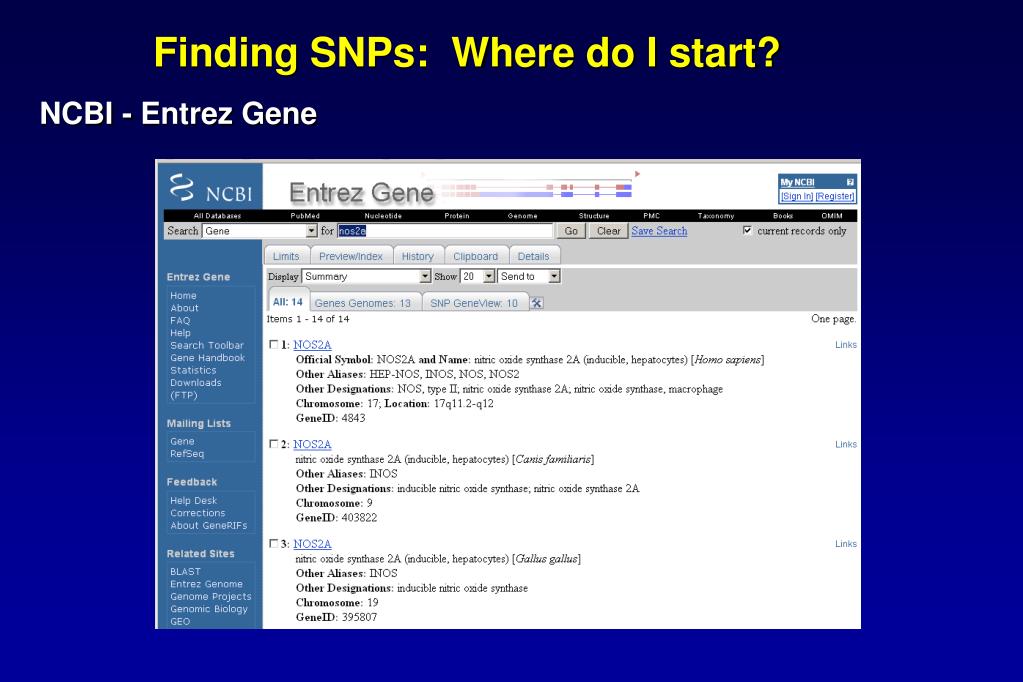Click the Register link

[835, 196]
